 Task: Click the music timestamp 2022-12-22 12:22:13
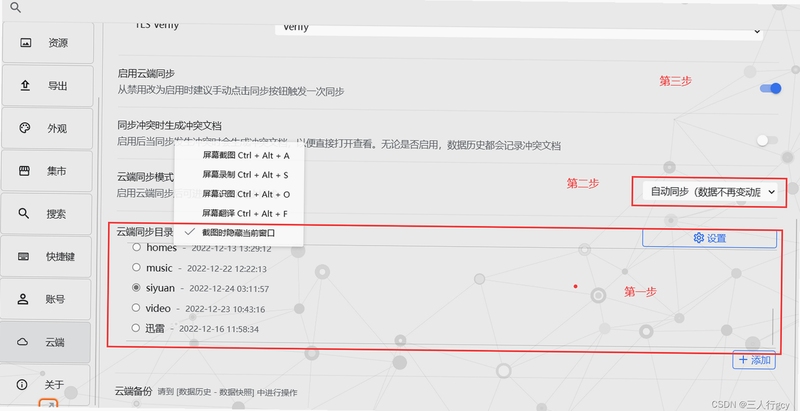tap(227, 269)
